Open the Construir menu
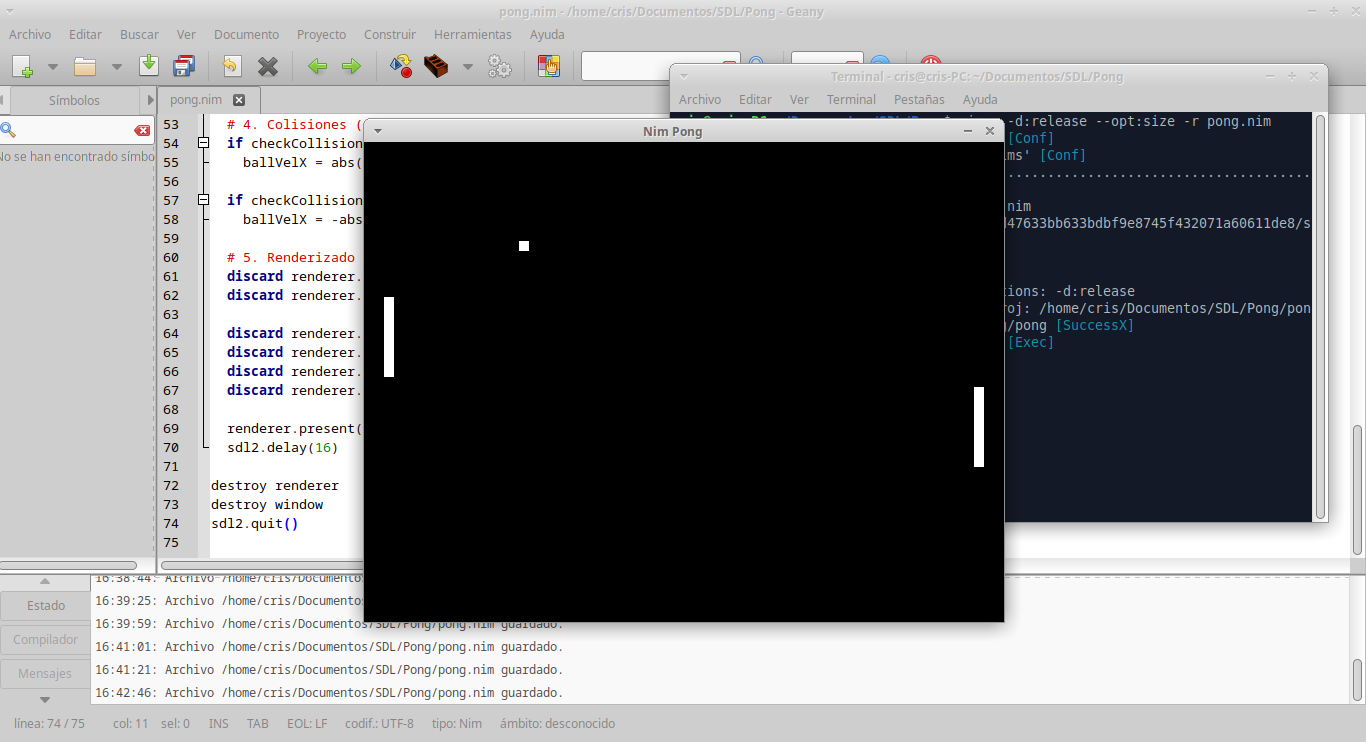1366x742 pixels. (390, 34)
